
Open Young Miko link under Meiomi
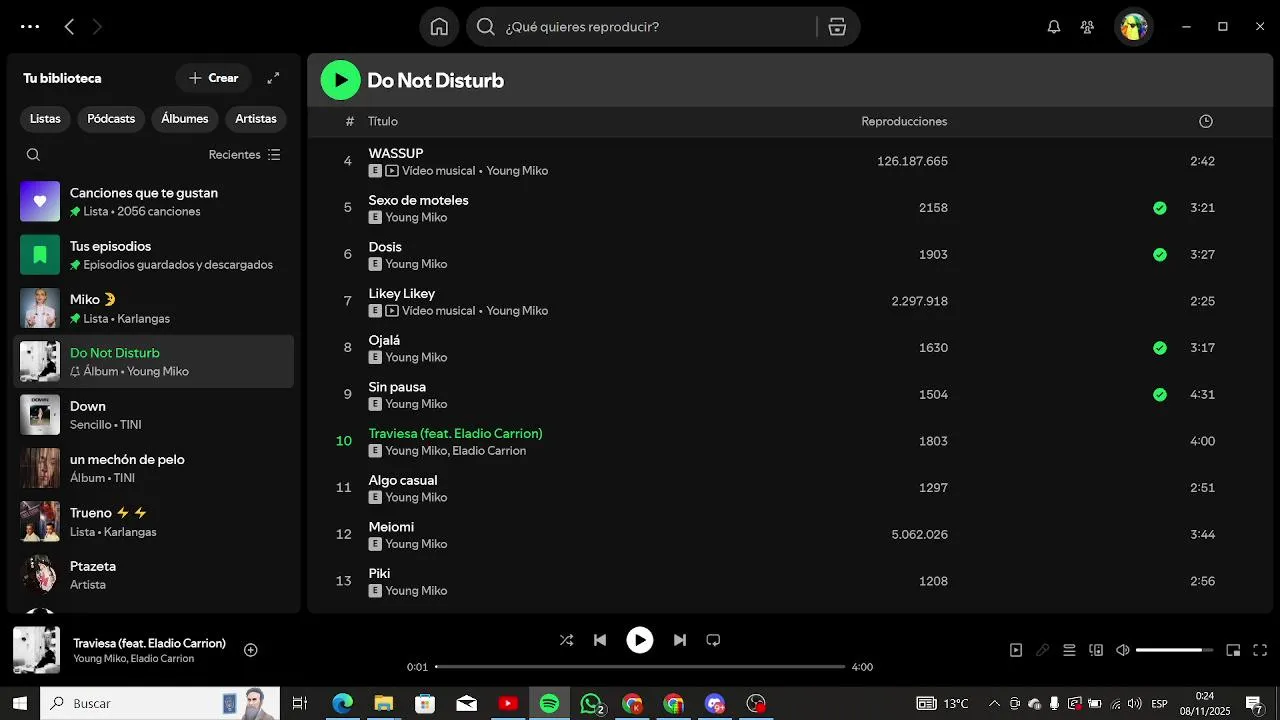[416, 544]
